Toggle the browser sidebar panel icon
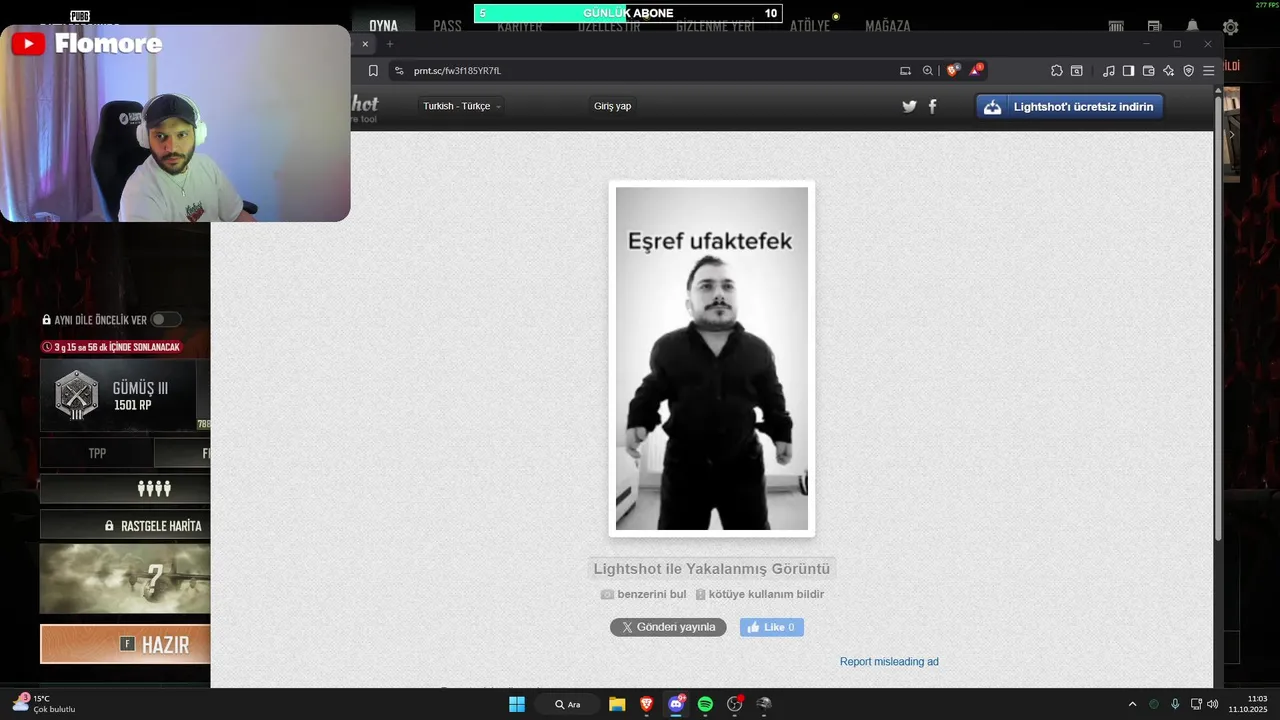Image resolution: width=1280 pixels, height=720 pixels. [x=1128, y=71]
